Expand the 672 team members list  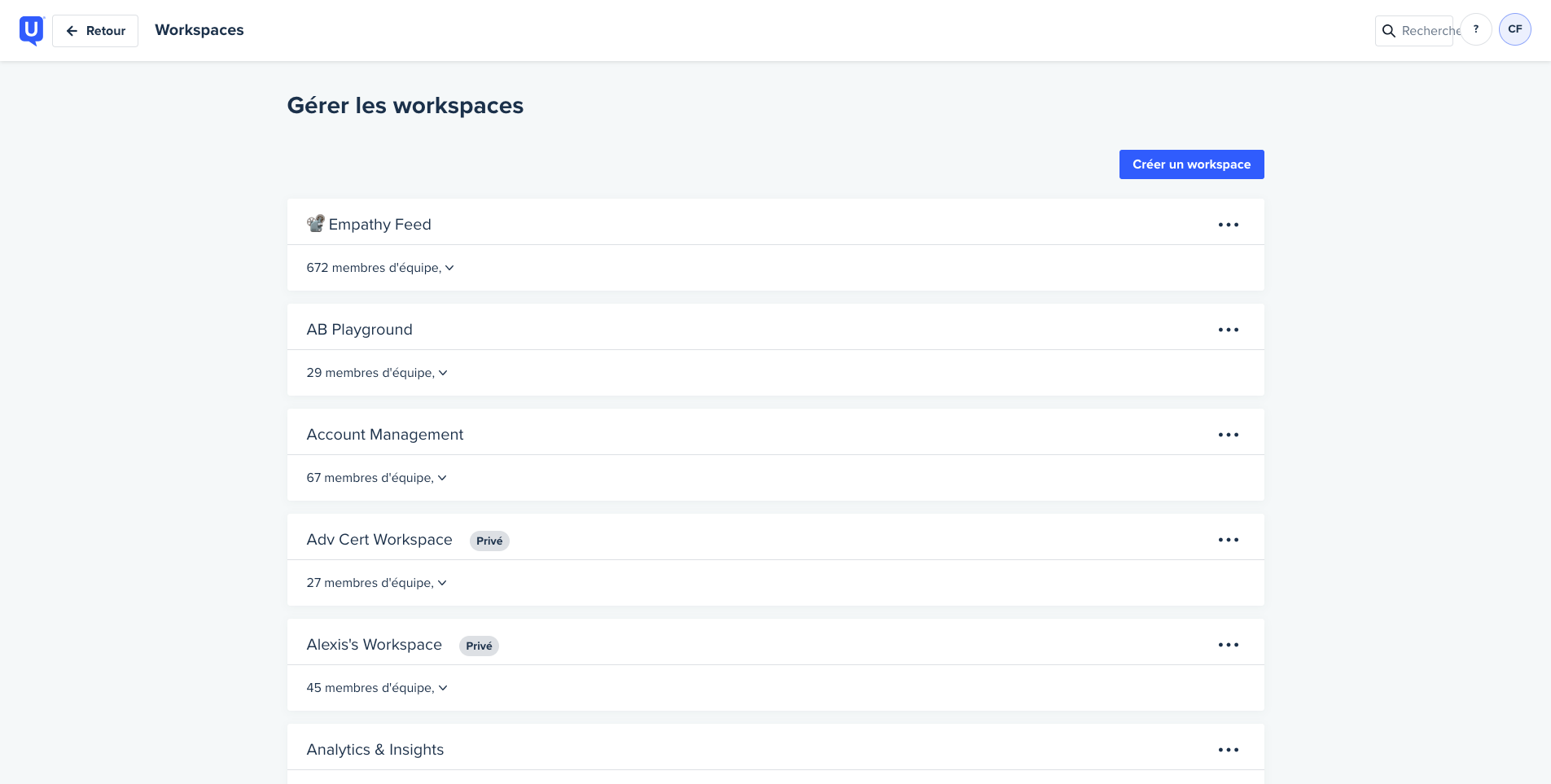[x=450, y=267]
